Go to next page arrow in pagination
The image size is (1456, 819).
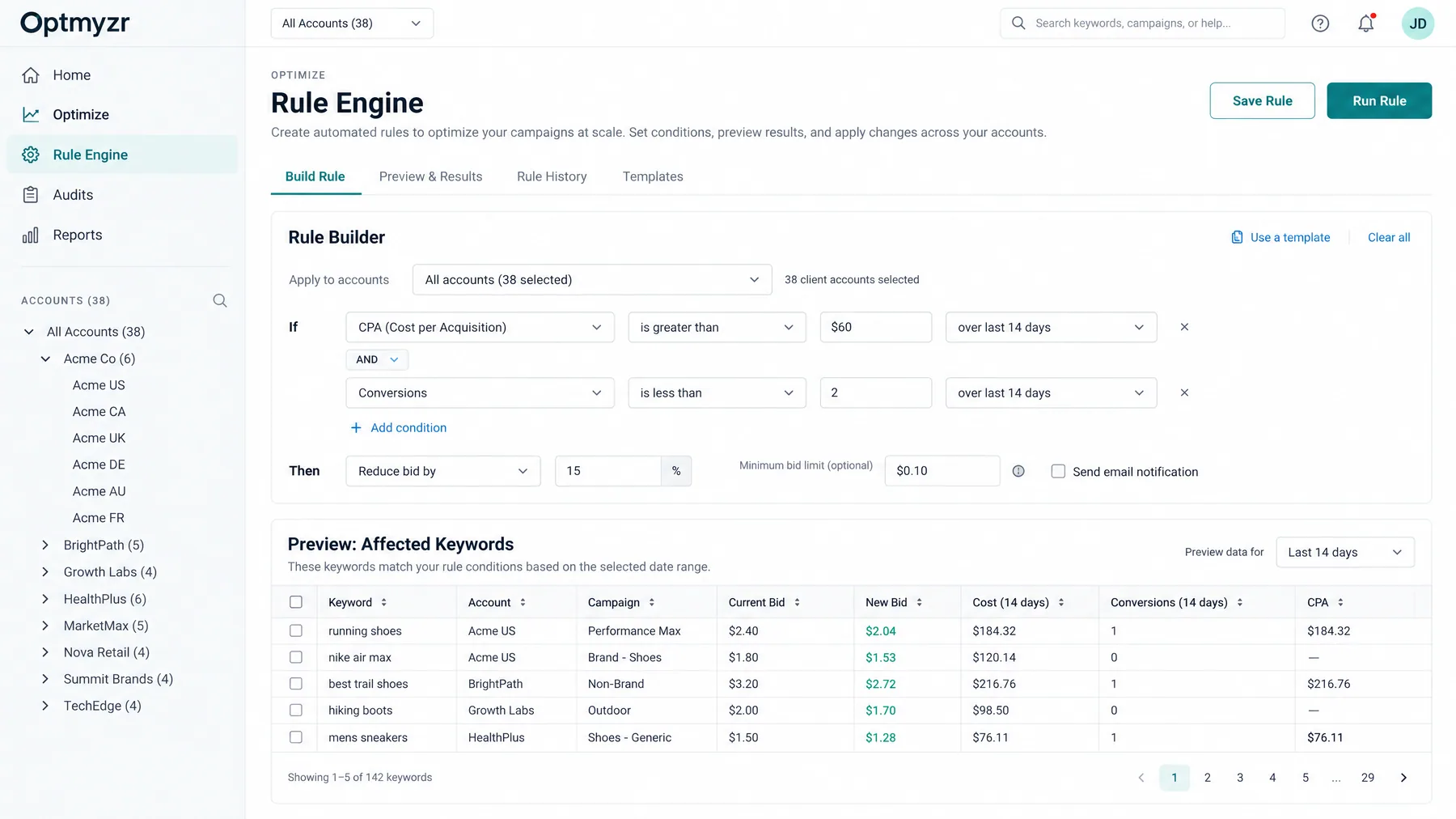[x=1403, y=778]
